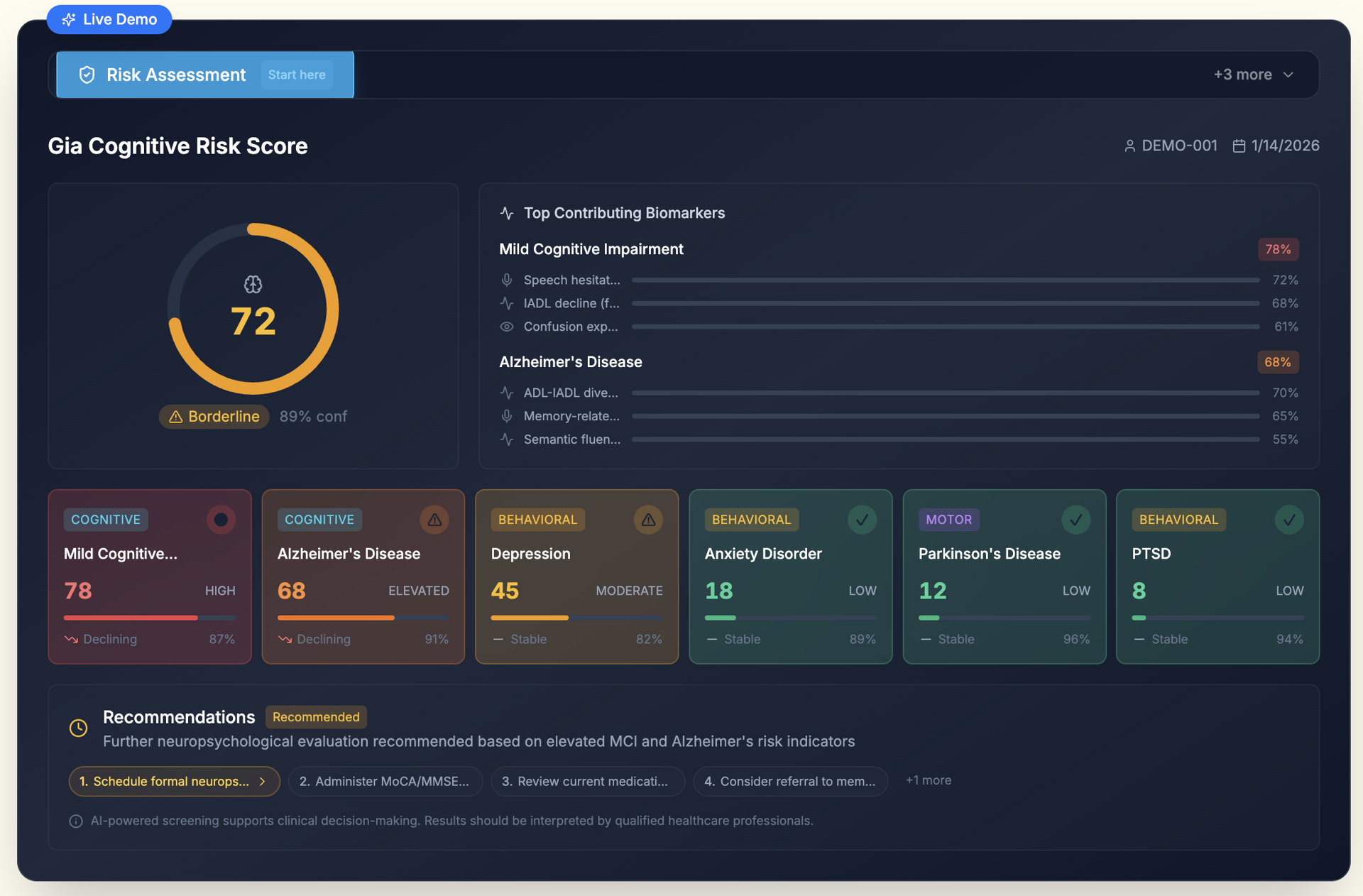This screenshot has height=896, width=1363.
Task: Select the shield icon on Risk Assessment tab
Action: (86, 75)
